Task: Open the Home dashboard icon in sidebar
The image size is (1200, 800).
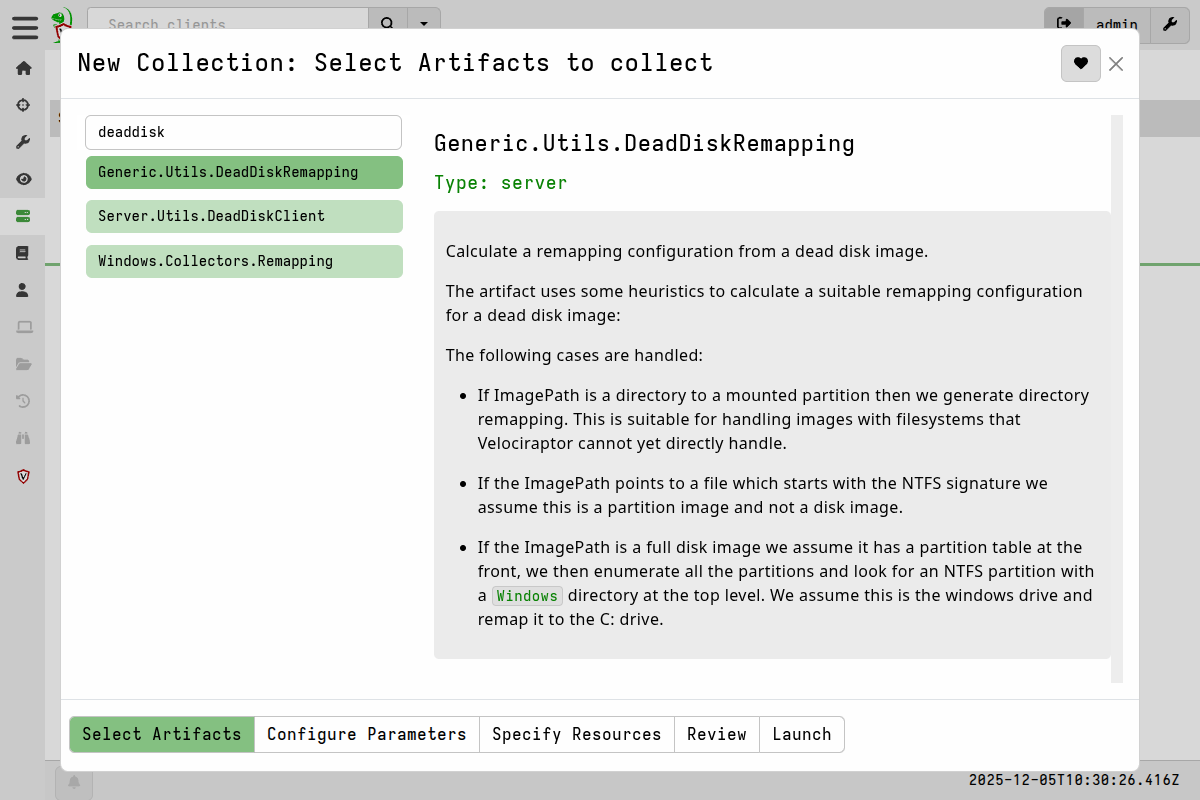Action: [x=23, y=68]
